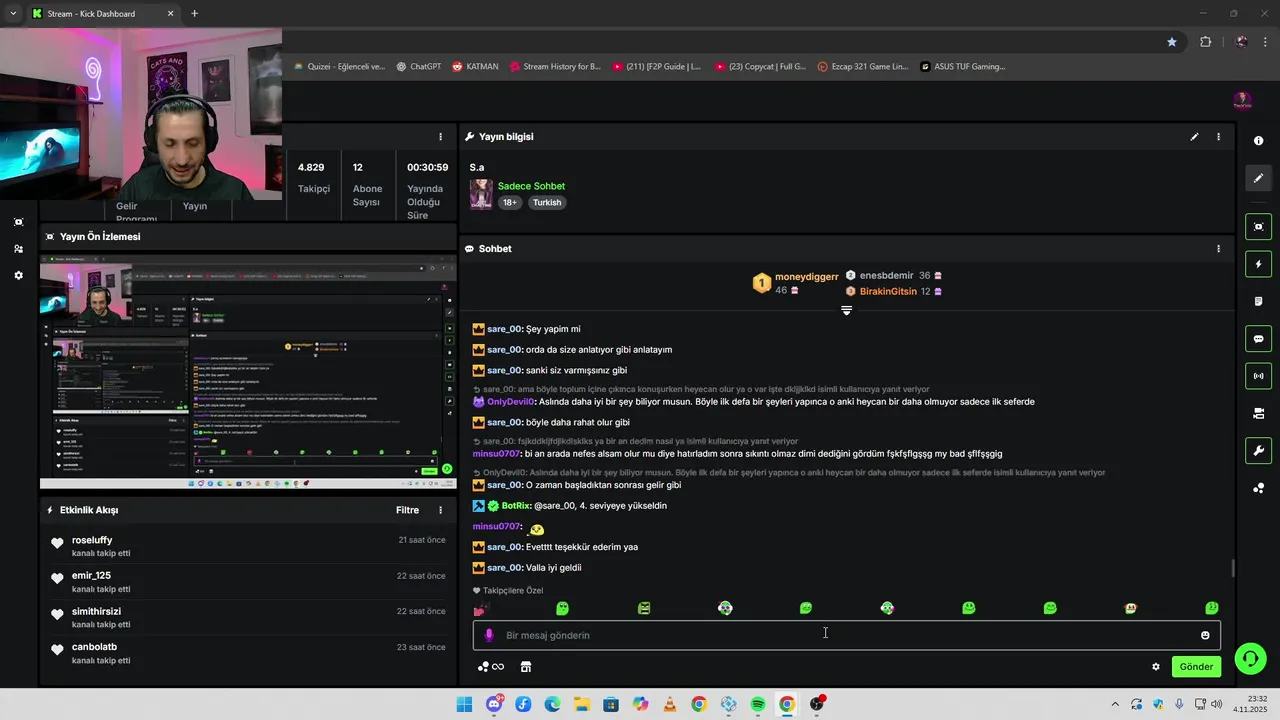Open the Ezcap 321 Game Link bookmark
1280x720 pixels.
tap(863, 67)
